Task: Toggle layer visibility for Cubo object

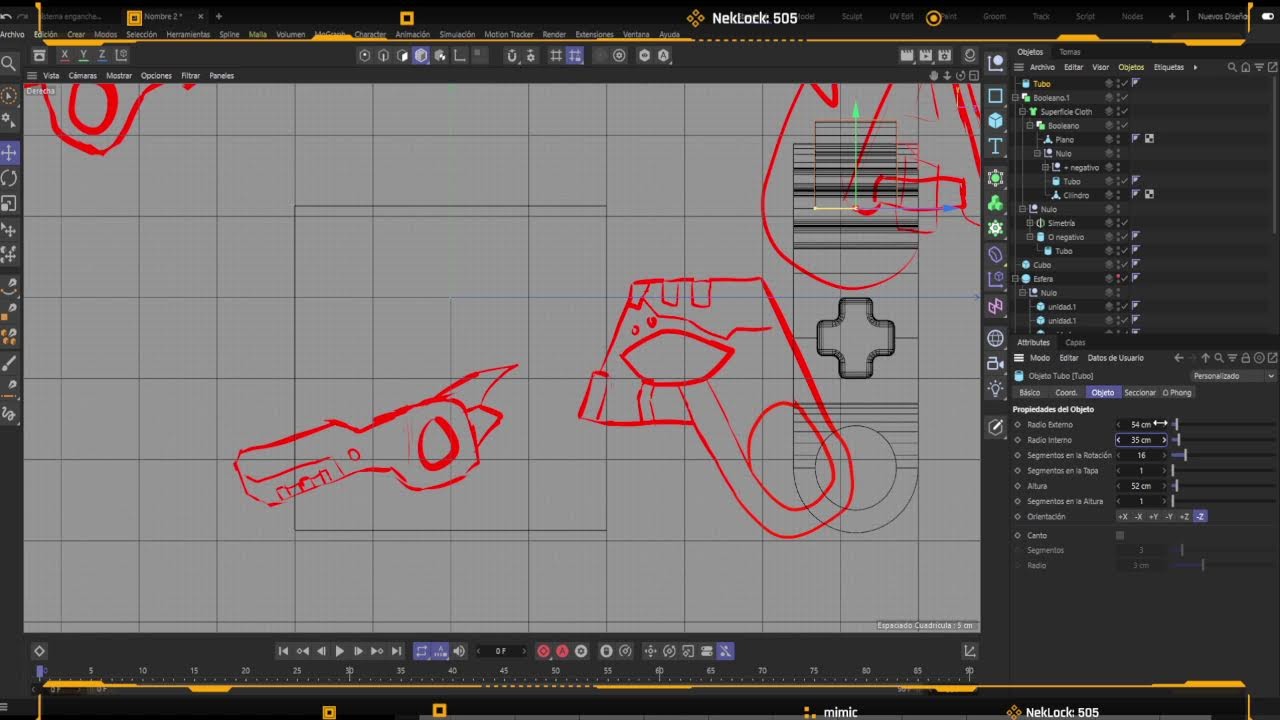Action: [x=1109, y=265]
